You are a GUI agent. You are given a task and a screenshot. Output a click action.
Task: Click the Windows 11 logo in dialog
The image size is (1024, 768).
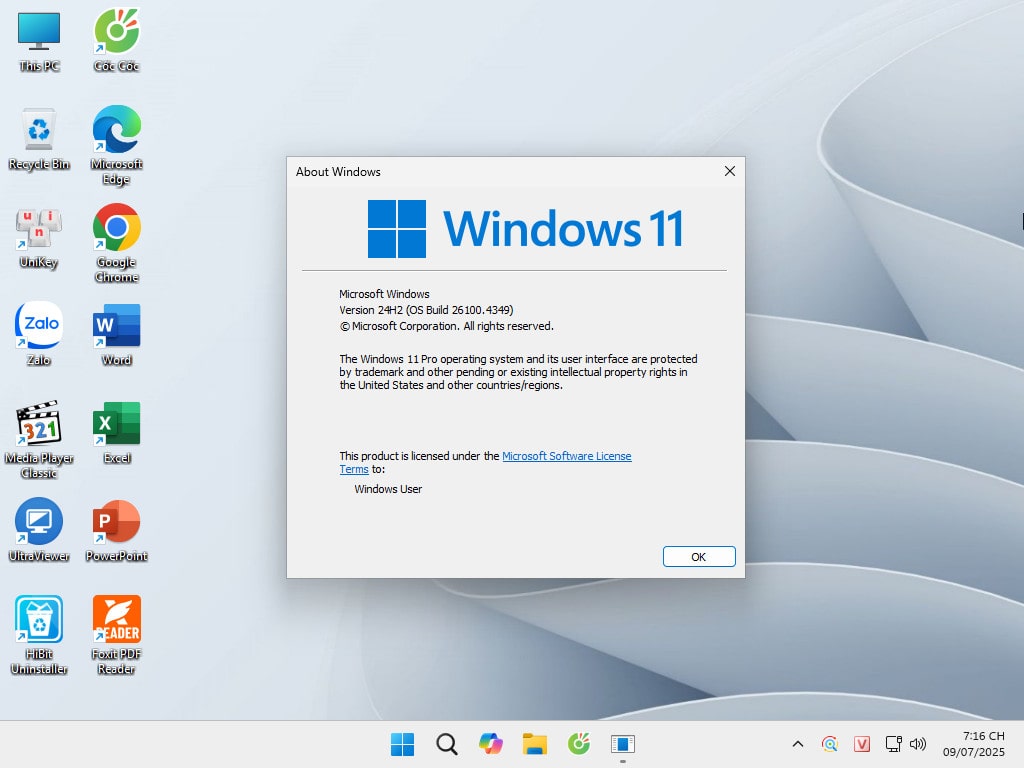(x=526, y=229)
